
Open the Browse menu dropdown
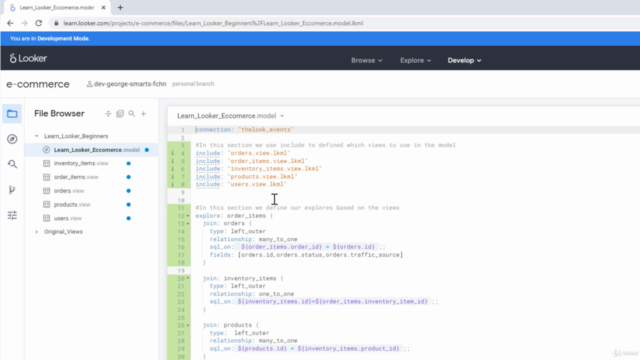pyautogui.click(x=367, y=60)
